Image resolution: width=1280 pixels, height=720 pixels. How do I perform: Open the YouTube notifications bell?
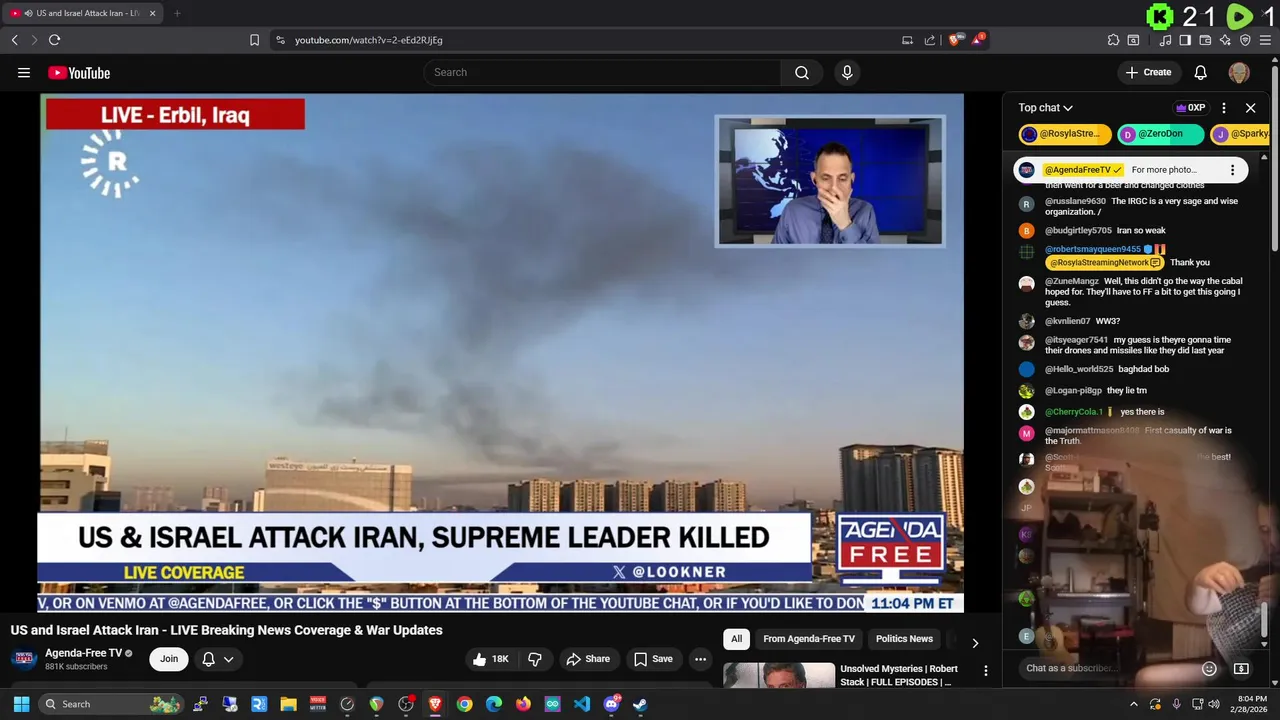[x=1201, y=72]
